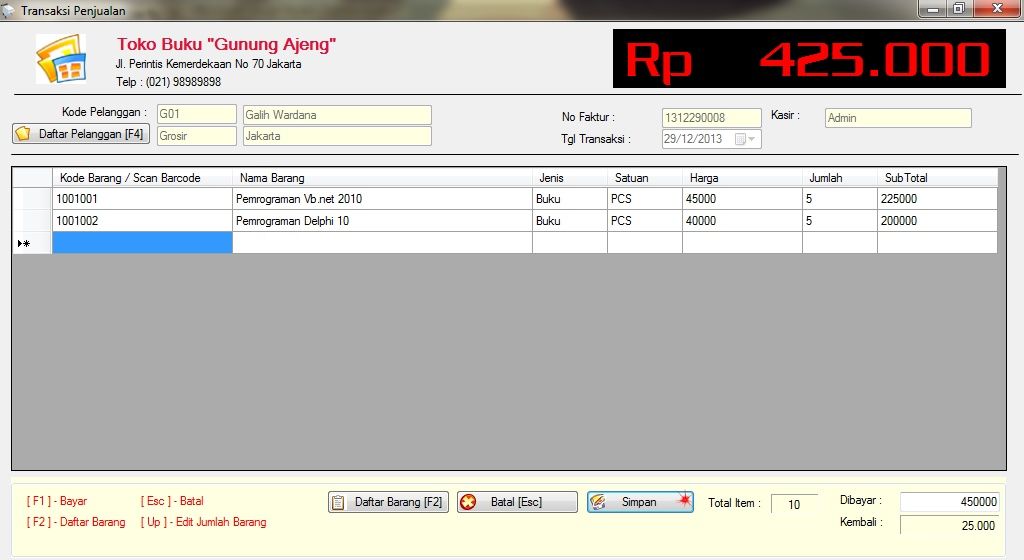Save the transaction with Simpan button
Screen dimensions: 1024x560
click(x=640, y=502)
